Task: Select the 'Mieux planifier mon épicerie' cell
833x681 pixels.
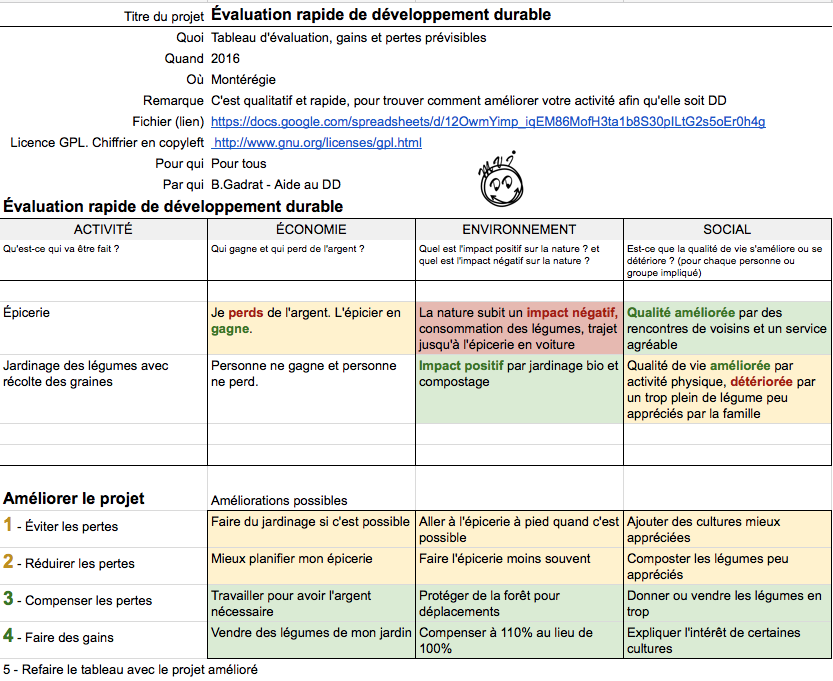Action: click(311, 567)
